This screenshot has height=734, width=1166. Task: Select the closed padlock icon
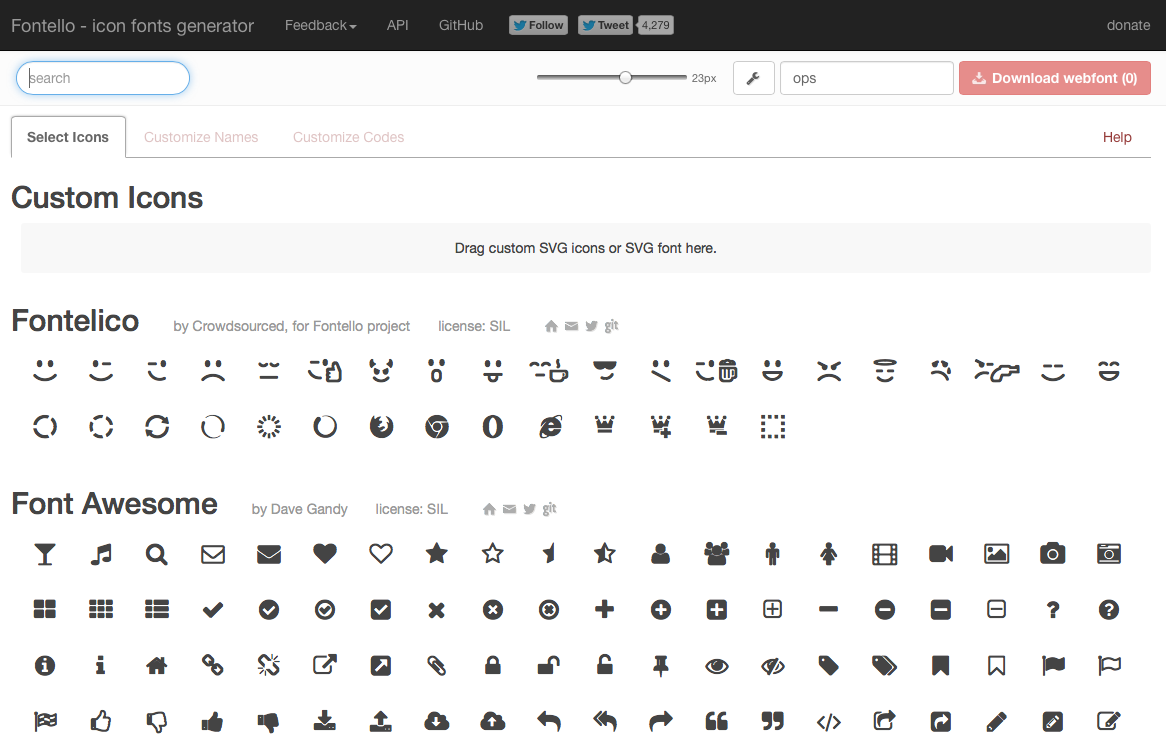492,665
